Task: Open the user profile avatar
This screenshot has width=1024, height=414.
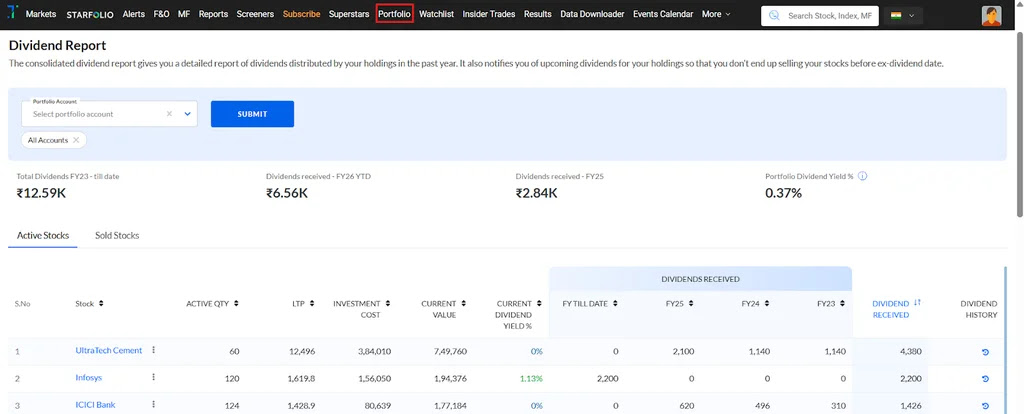Action: pyautogui.click(x=991, y=16)
